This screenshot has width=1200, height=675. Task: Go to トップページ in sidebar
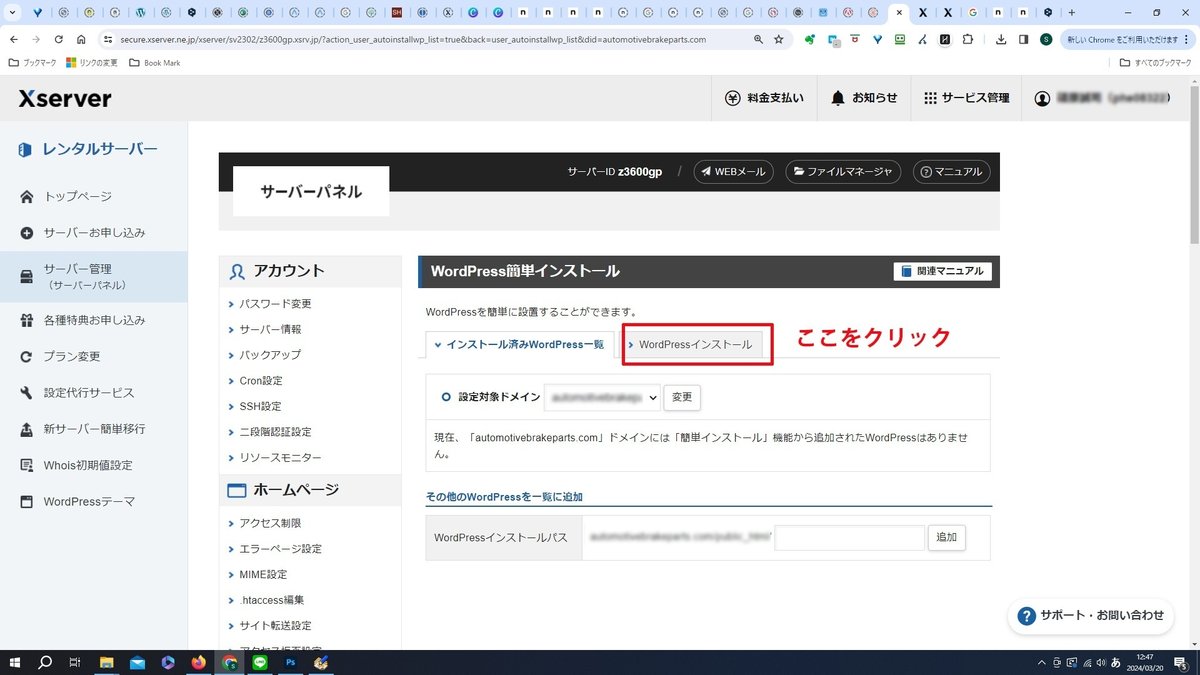[77, 196]
